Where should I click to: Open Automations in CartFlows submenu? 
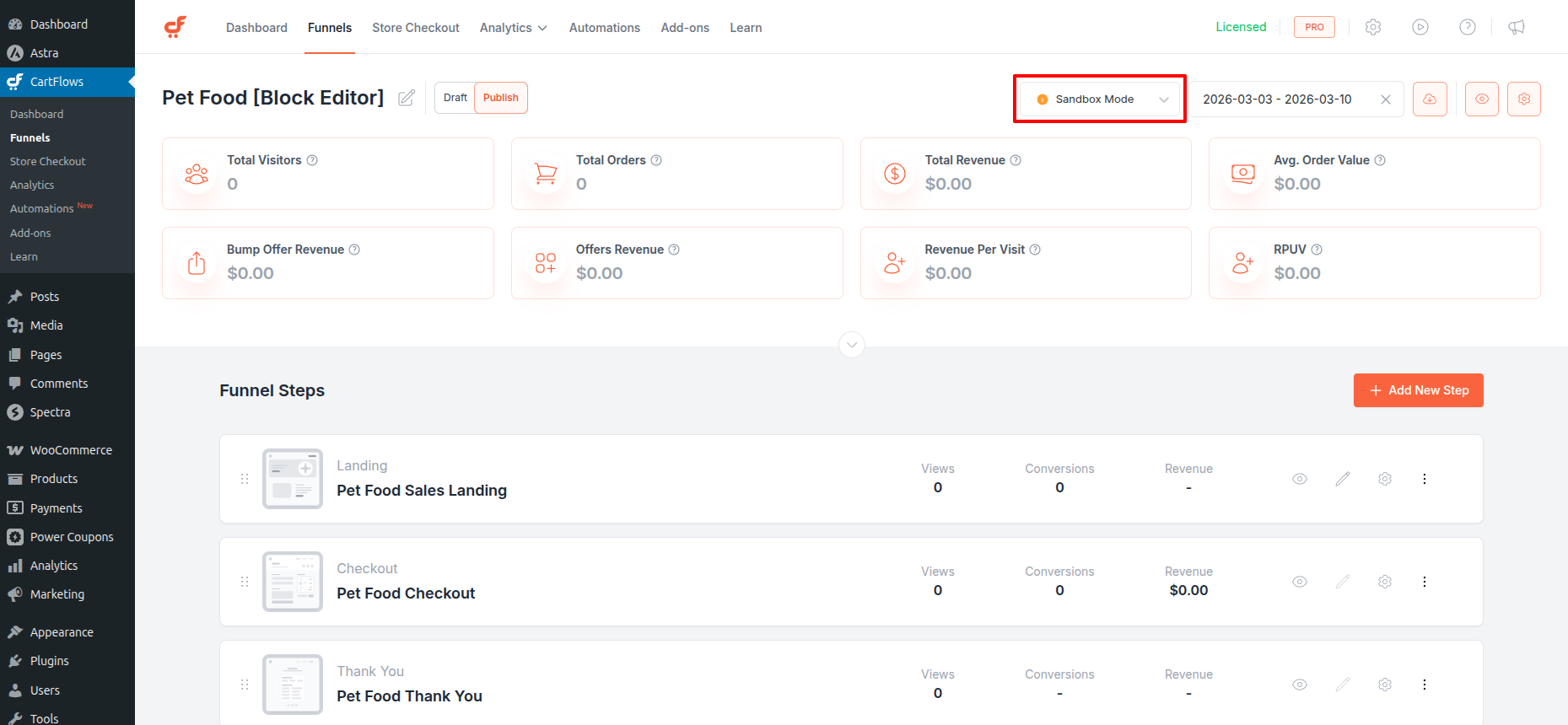click(x=42, y=208)
